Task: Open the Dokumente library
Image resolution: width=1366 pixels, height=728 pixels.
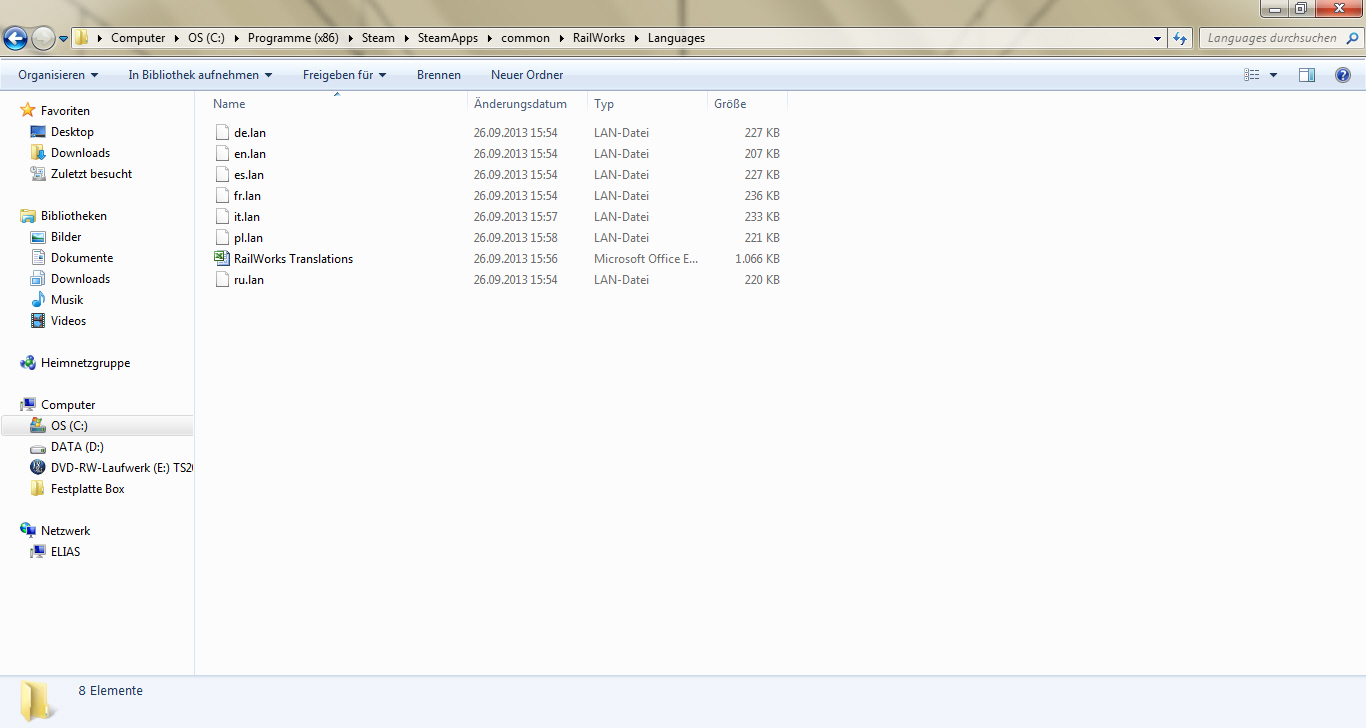Action: pos(82,258)
